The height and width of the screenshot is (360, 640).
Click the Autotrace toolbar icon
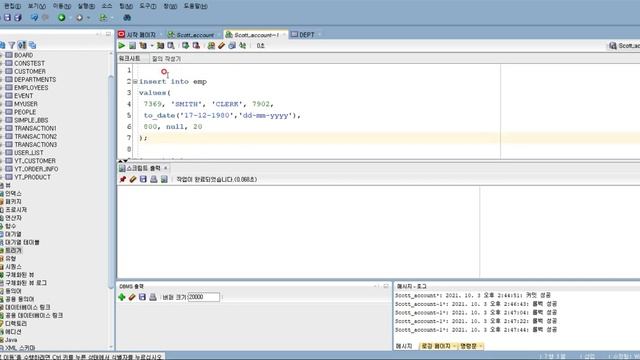pyautogui.click(x=160, y=46)
